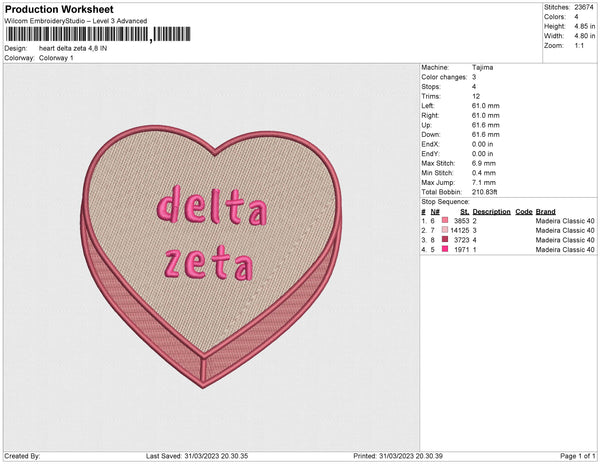Image resolution: width=600 pixels, height=464 pixels.
Task: Click the Trims value 12
Action: pyautogui.click(x=476, y=96)
